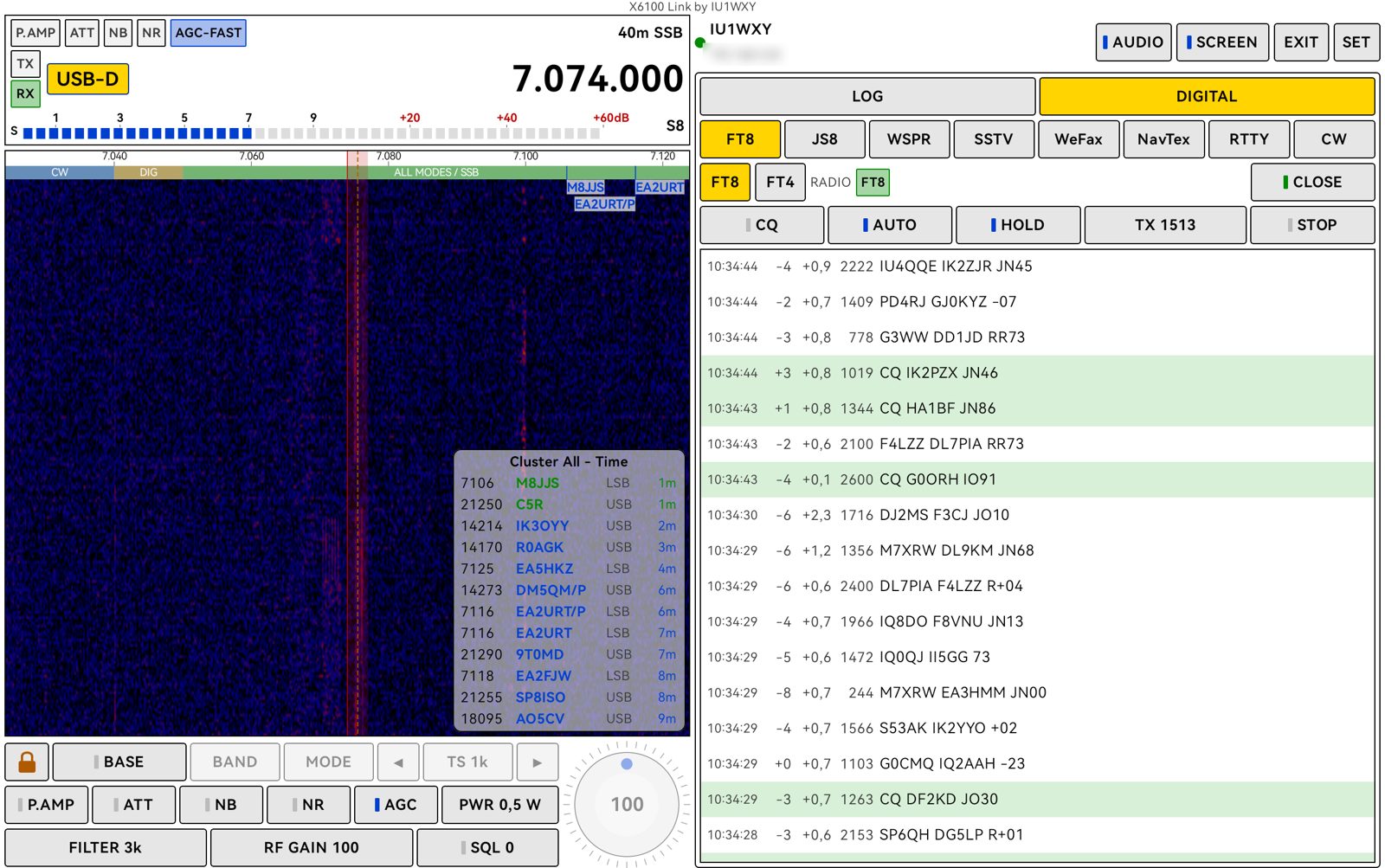Switch to the LOG tab
The height and width of the screenshot is (868, 1385).
coord(867,96)
